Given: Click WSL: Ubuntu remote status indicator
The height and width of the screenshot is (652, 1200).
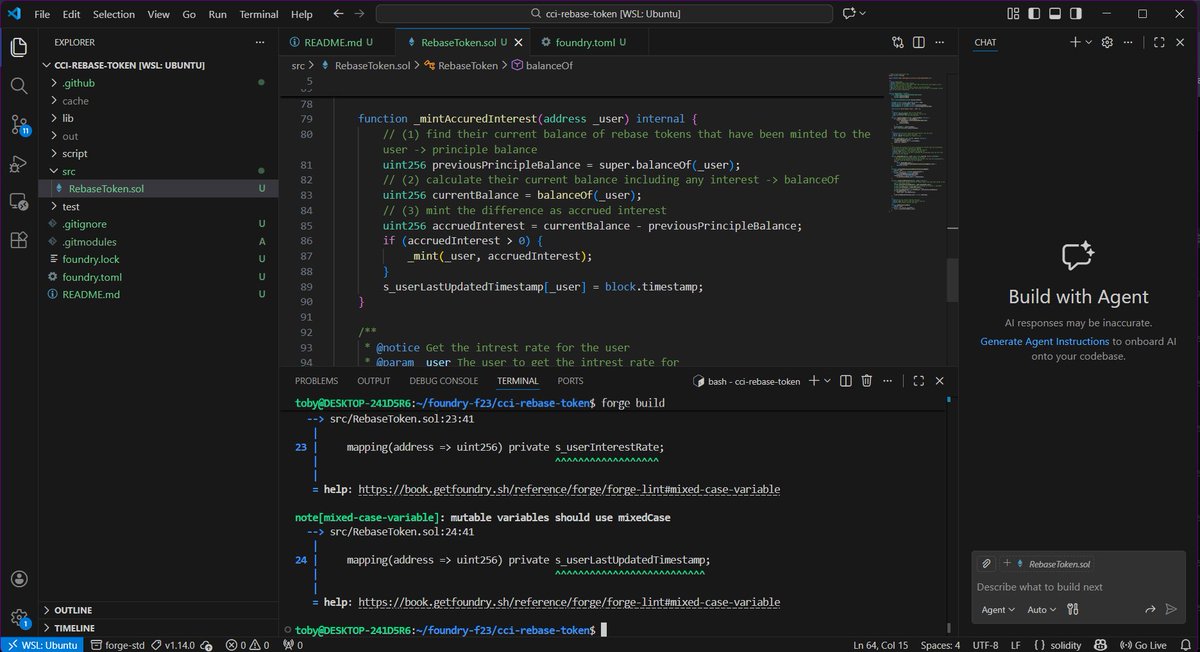Looking at the screenshot, I should [40, 645].
